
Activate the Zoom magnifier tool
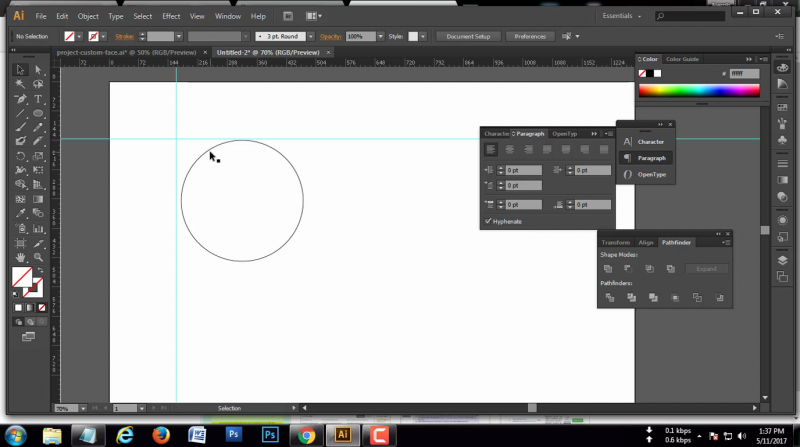point(38,257)
